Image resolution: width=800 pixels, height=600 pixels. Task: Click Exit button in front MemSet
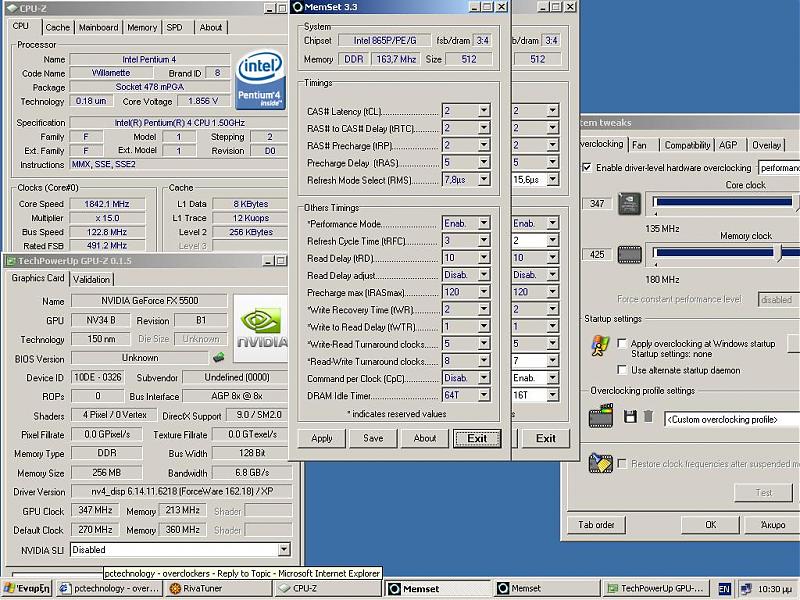(x=477, y=438)
